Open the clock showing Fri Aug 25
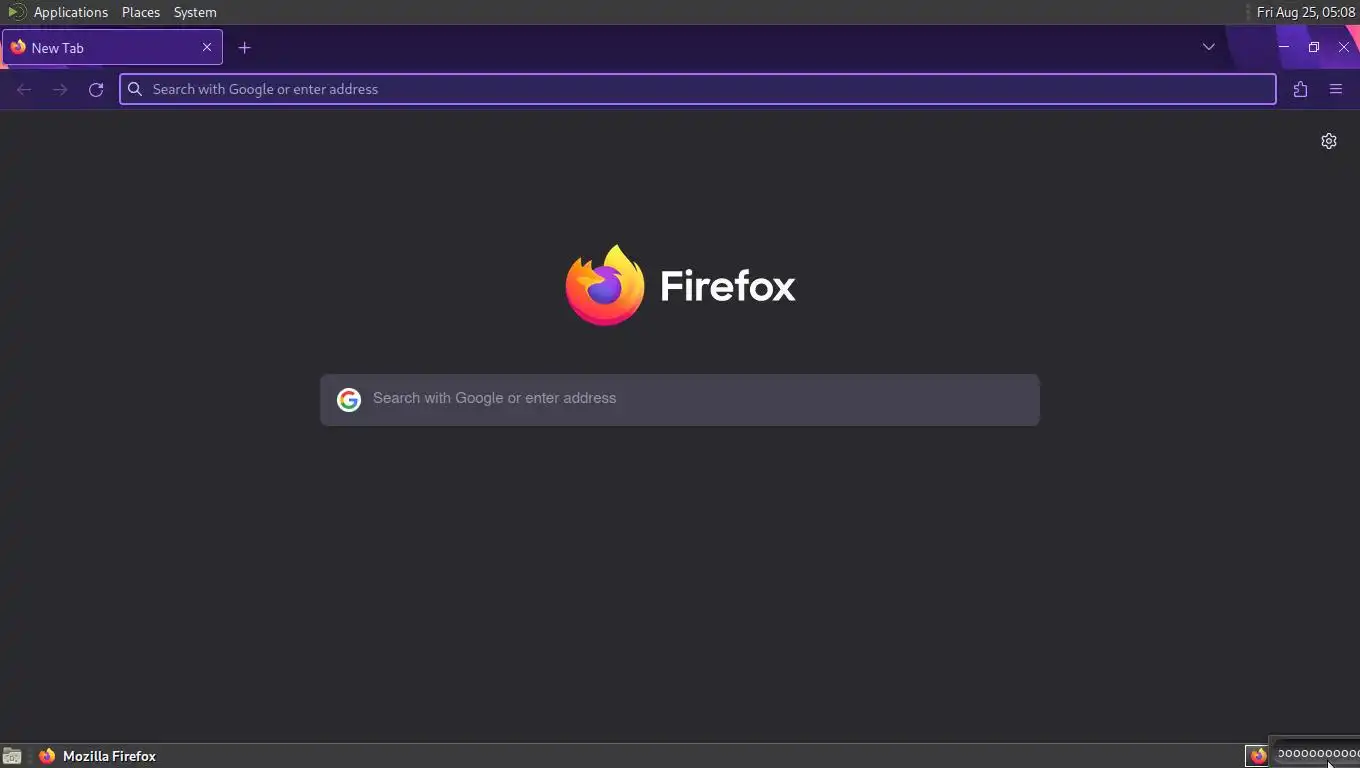This screenshot has height=768, width=1360. pos(1306,12)
